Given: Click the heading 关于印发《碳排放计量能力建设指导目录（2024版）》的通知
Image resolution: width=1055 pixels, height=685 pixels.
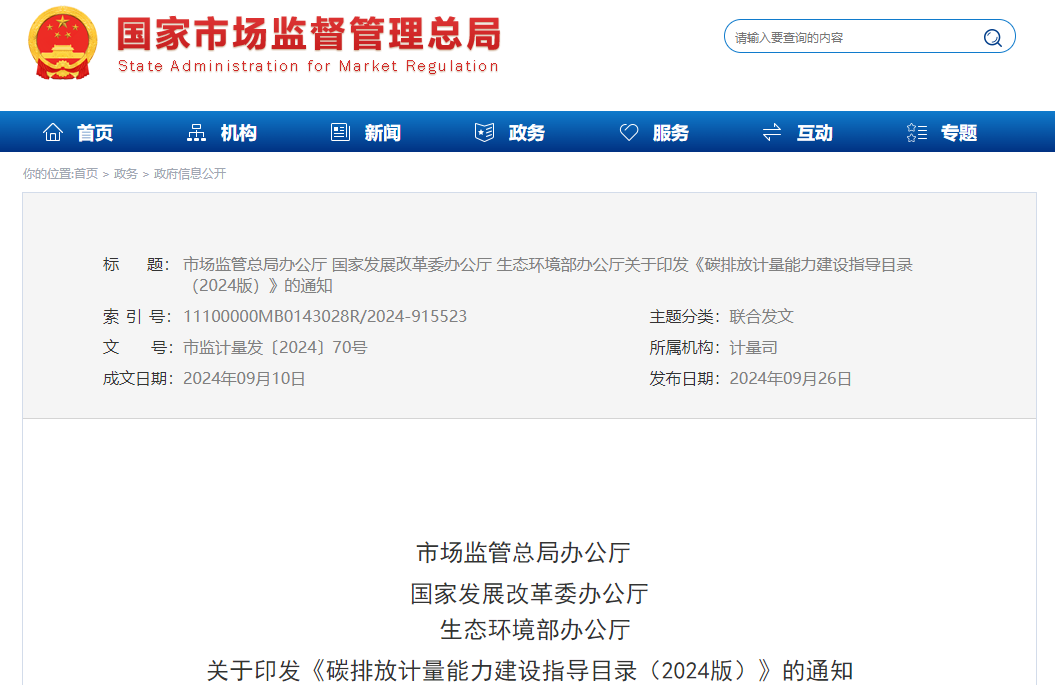Looking at the screenshot, I should tap(530, 671).
